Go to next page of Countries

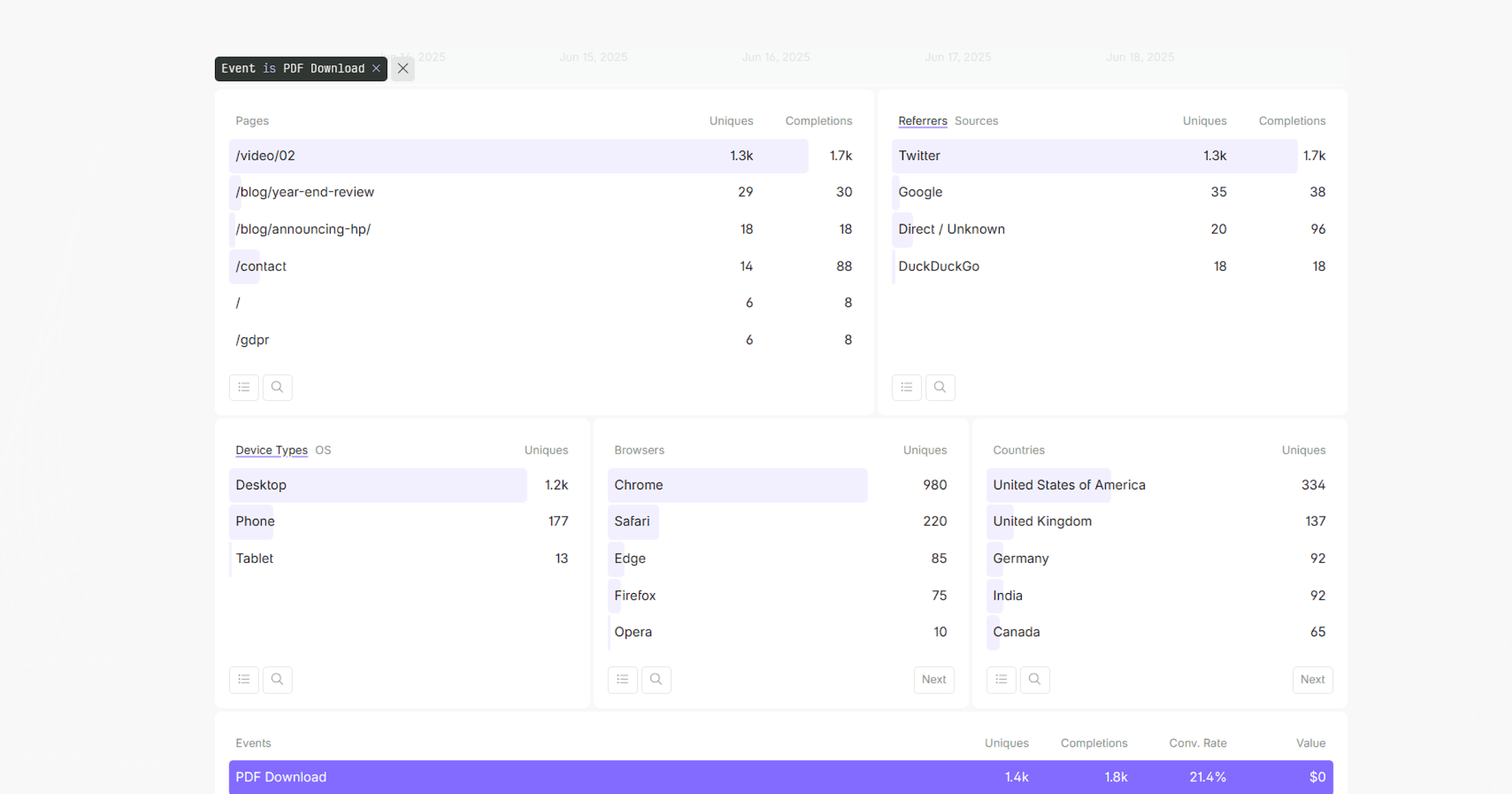click(1312, 679)
